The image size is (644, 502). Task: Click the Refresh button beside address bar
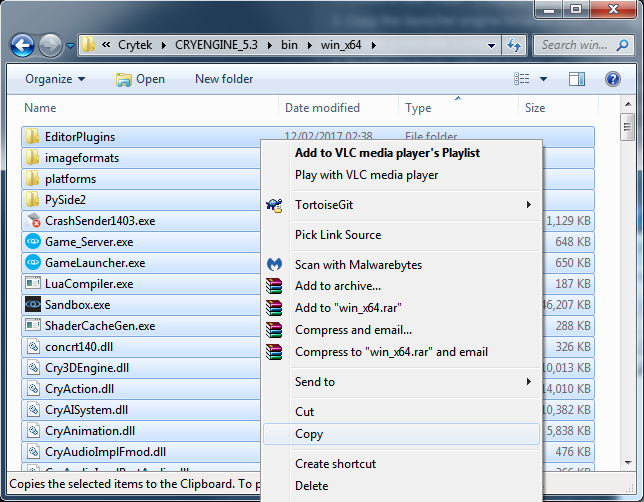pos(514,45)
